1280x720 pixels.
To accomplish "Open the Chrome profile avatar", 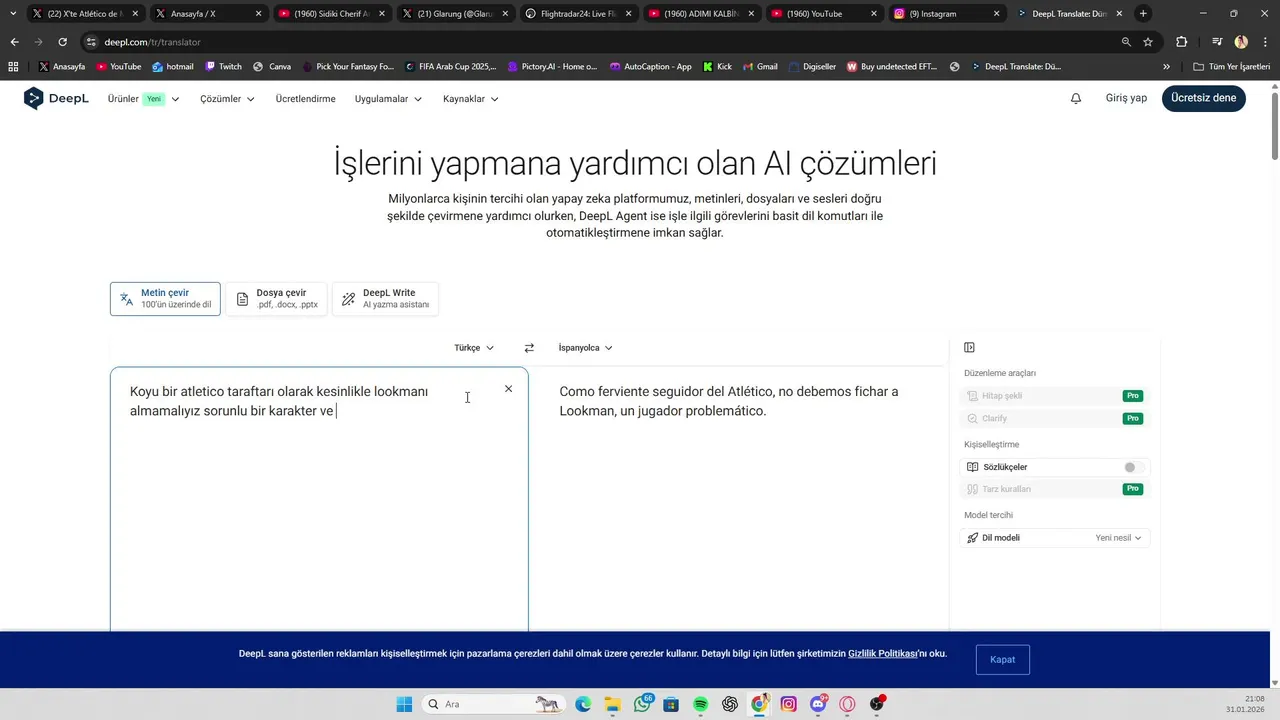I will [1241, 42].
